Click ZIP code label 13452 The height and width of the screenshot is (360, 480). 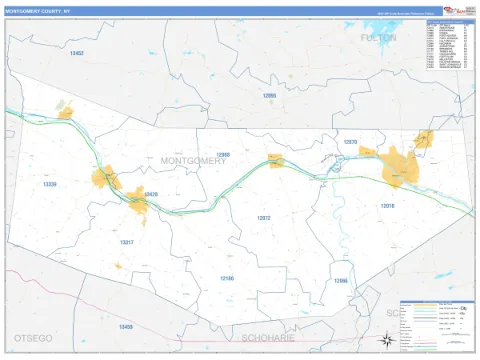(77, 53)
